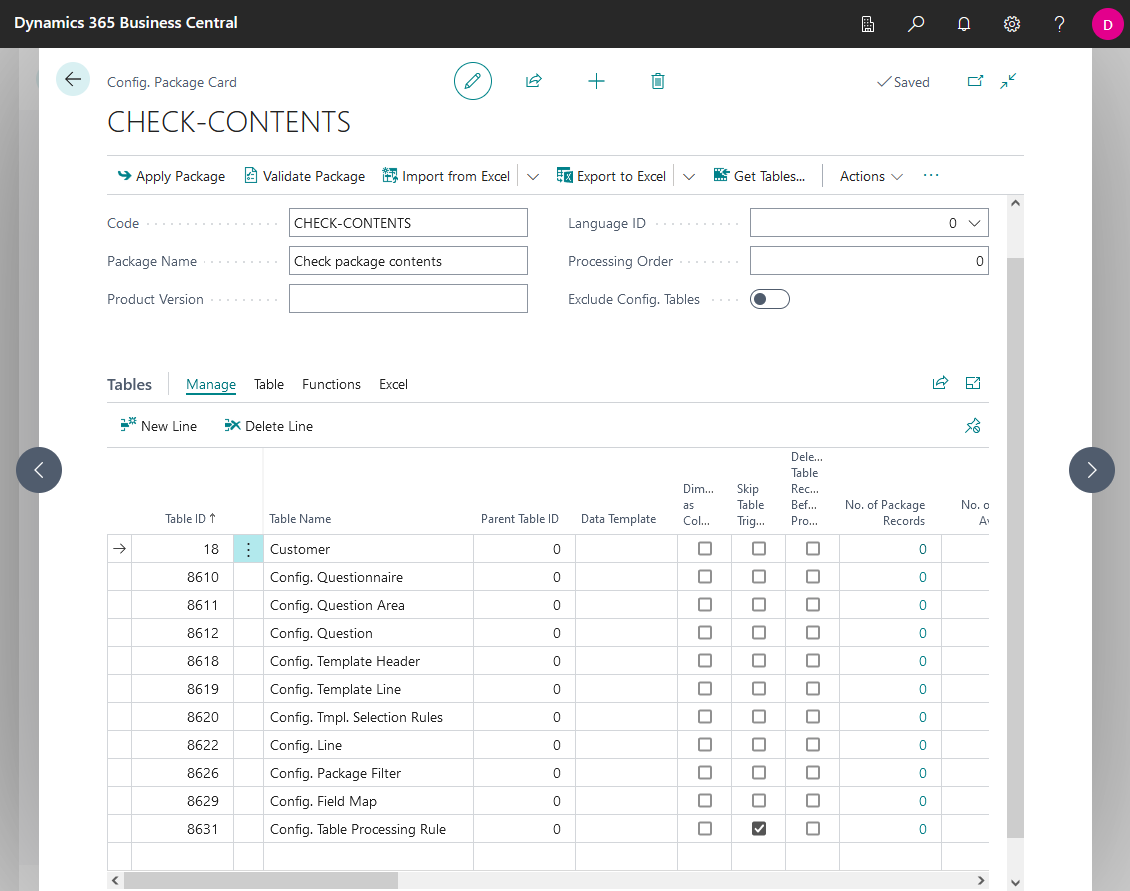Open the Actions menu
The image size is (1130, 891).
point(868,175)
